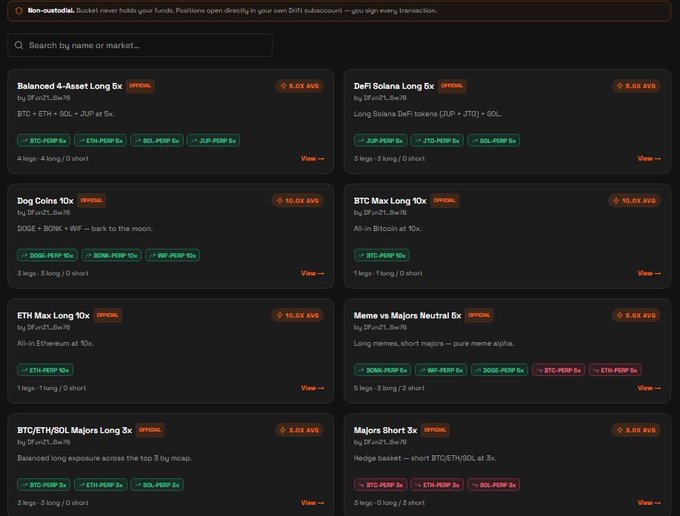
Task: Click the WIF-PERP 5x long chip
Action: (441, 370)
